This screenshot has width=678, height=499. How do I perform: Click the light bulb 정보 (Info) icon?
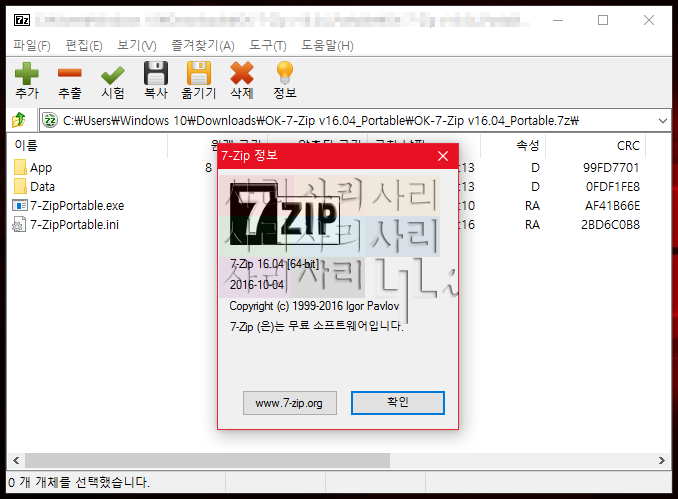point(285,73)
